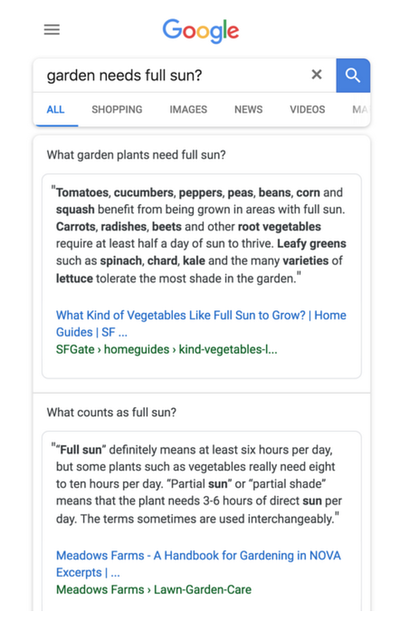400x631 pixels.
Task: Click 'Guides | SF ...' title continuation
Action: [x=91, y=332]
